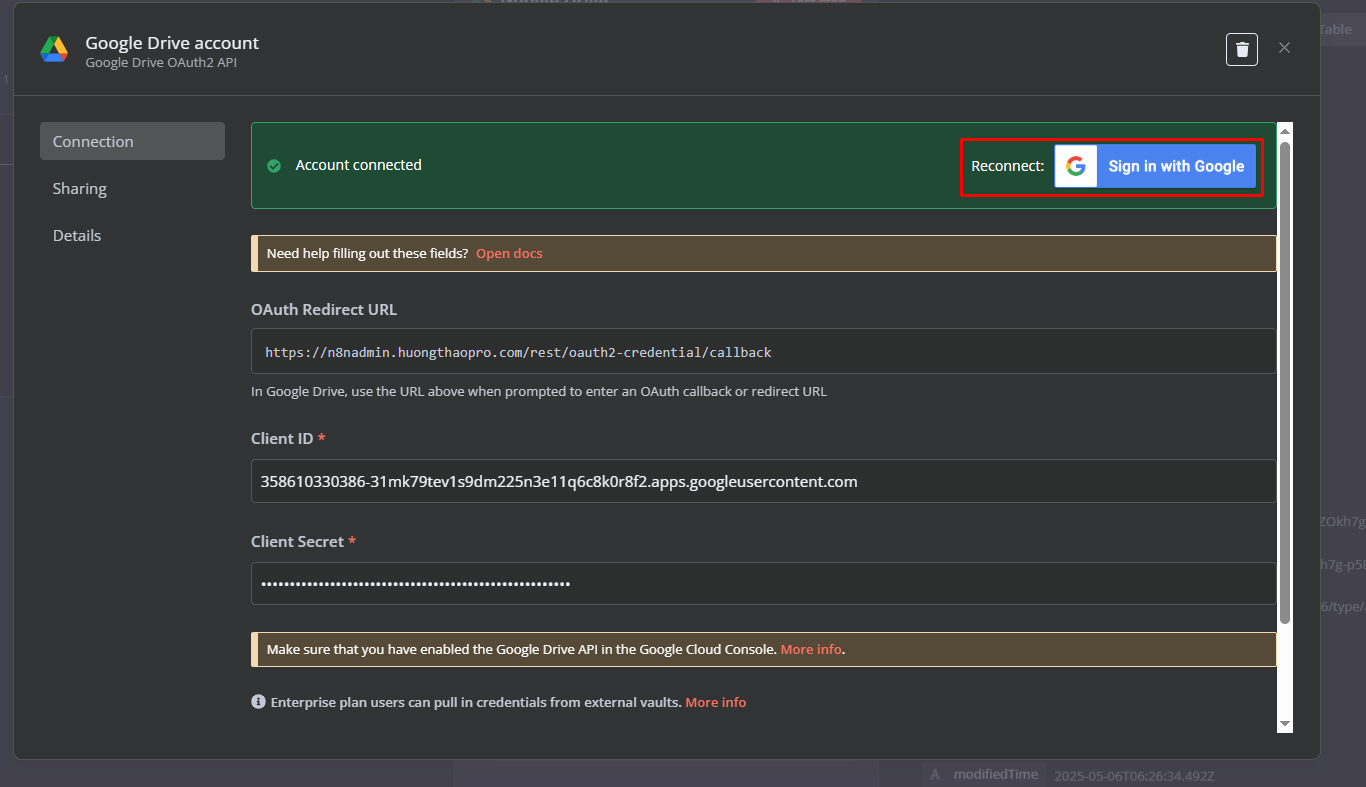Screen dimensions: 1366x787
Task: Close the Google Drive account dialog
Action: pyautogui.click(x=1285, y=48)
